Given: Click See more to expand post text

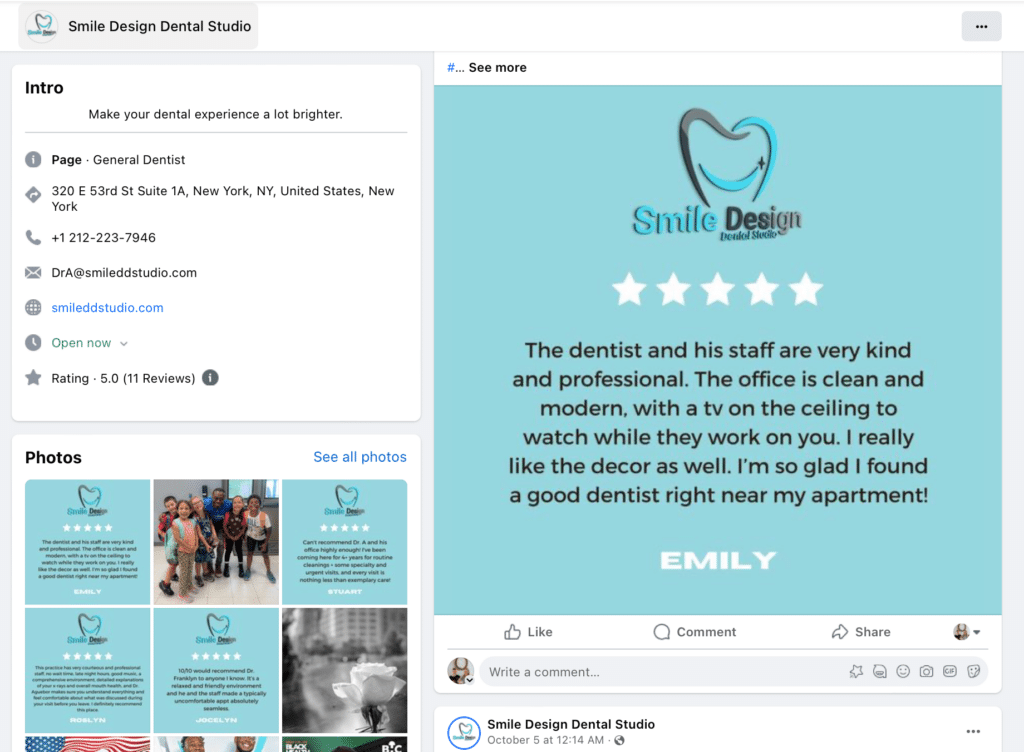Looking at the screenshot, I should (497, 67).
